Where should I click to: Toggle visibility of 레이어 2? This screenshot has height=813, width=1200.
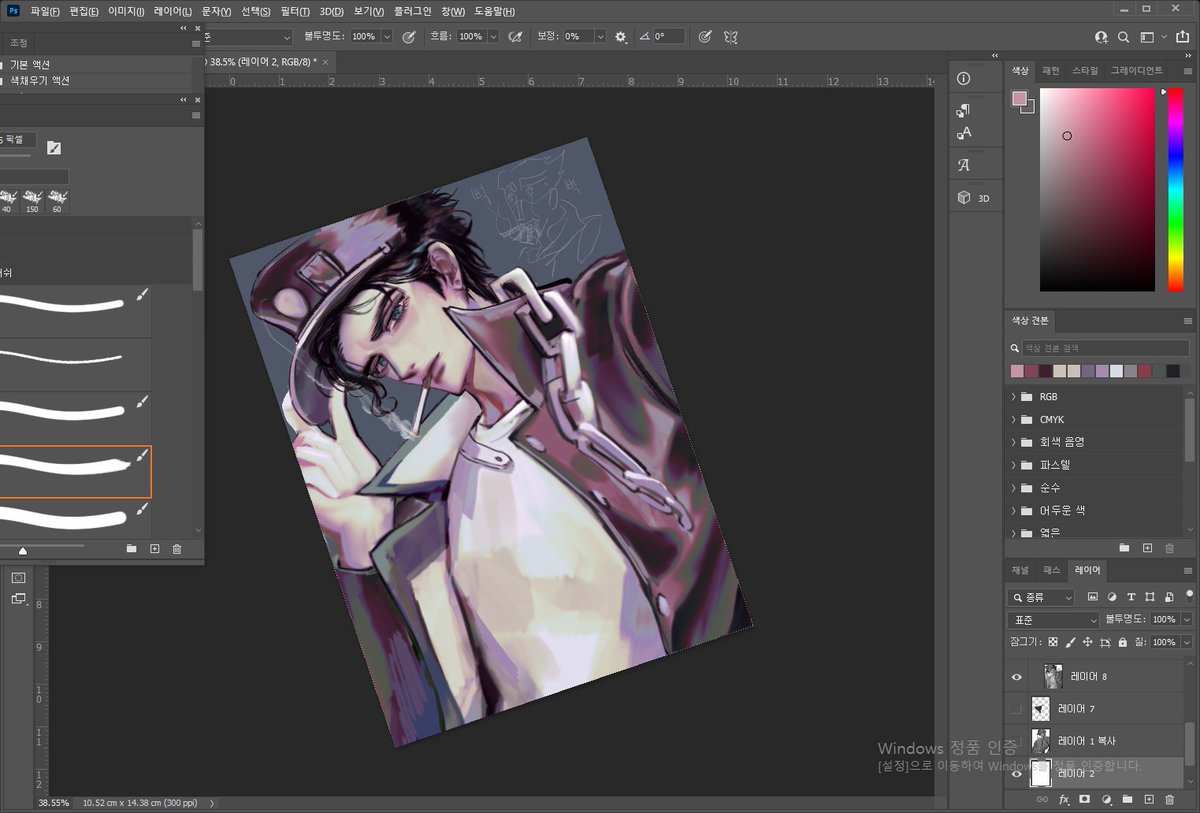1017,773
